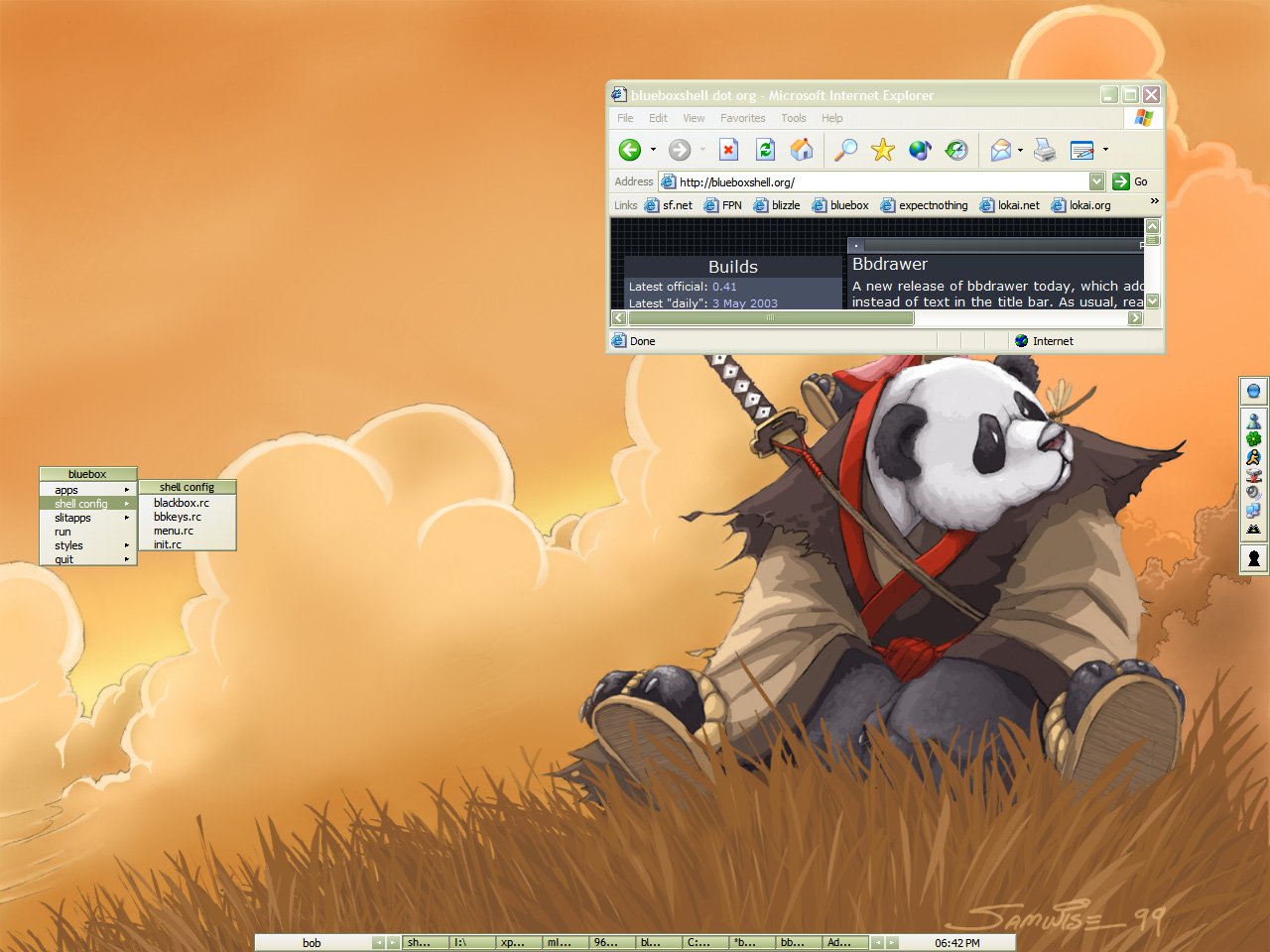Choose run from the bluebox menu
The image size is (1270, 952).
[x=87, y=532]
